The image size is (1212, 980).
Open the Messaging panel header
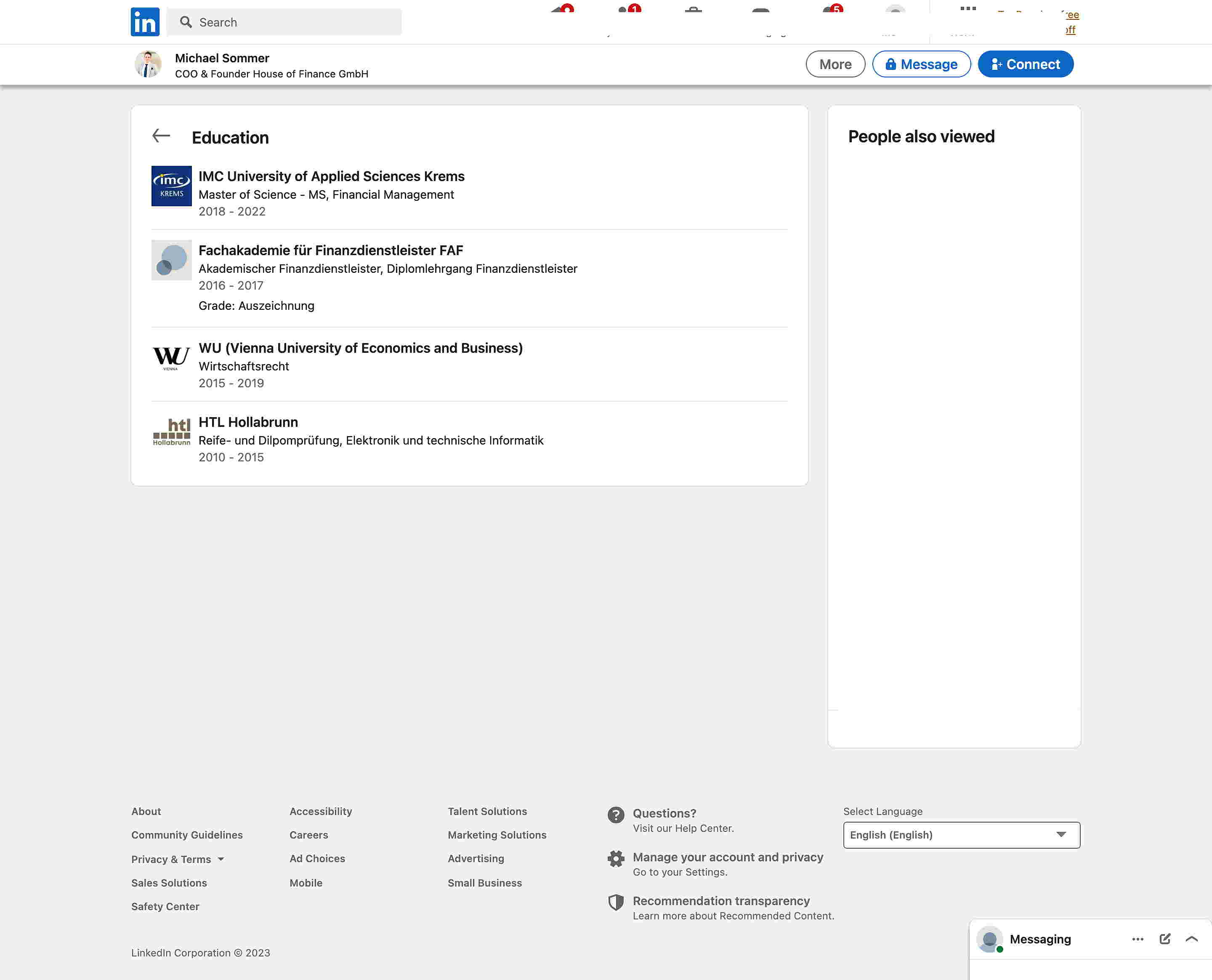(1040, 939)
